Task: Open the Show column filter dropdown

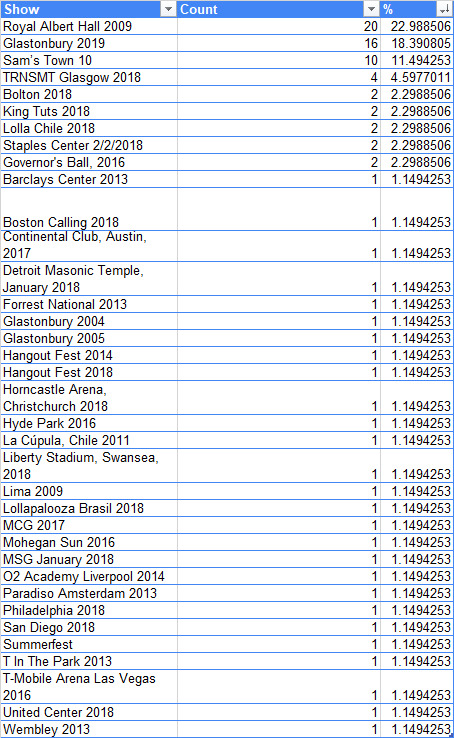Action: pos(168,9)
